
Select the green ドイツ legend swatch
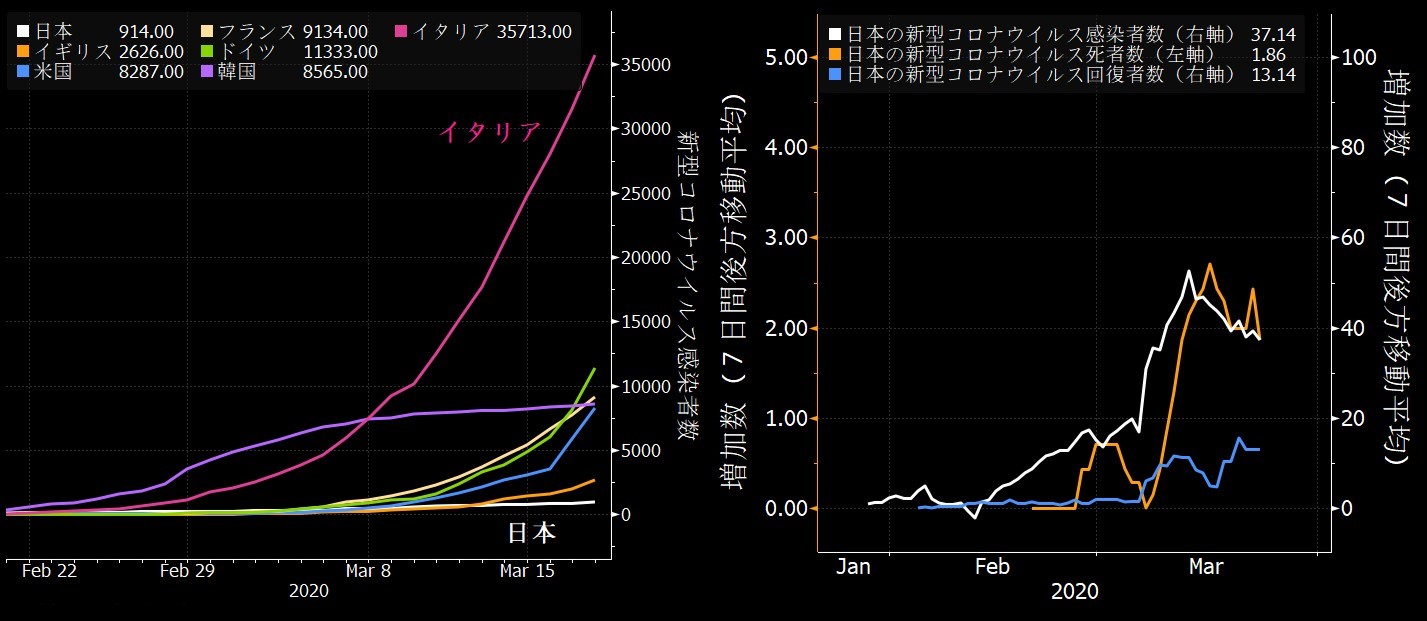tap(206, 51)
